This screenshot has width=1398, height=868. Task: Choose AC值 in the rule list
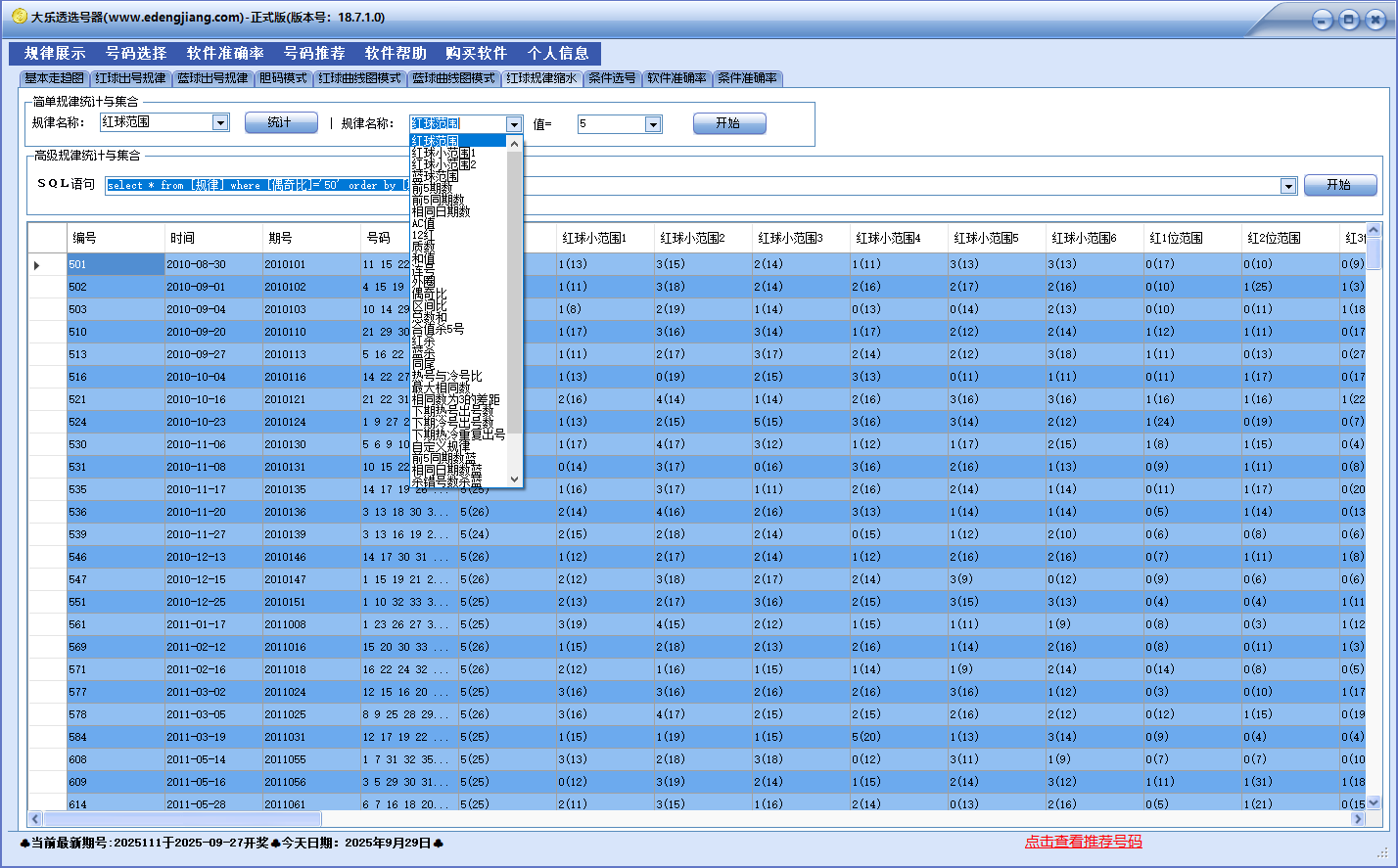coord(423,224)
